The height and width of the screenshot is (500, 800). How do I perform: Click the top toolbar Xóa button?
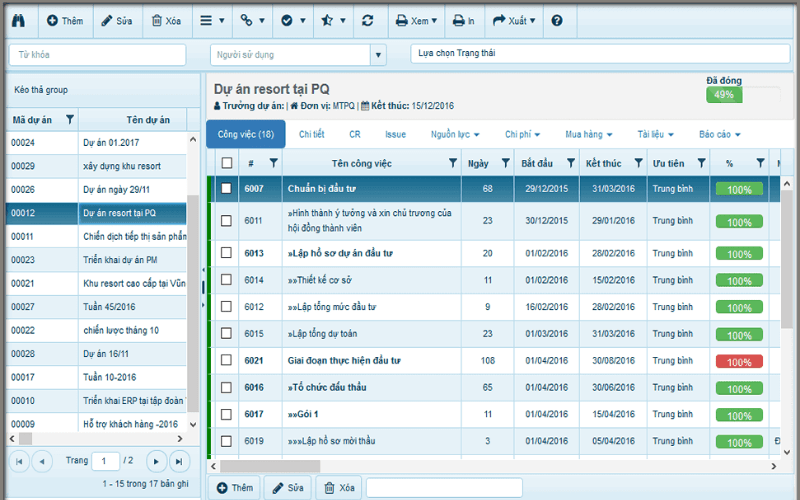tap(166, 20)
